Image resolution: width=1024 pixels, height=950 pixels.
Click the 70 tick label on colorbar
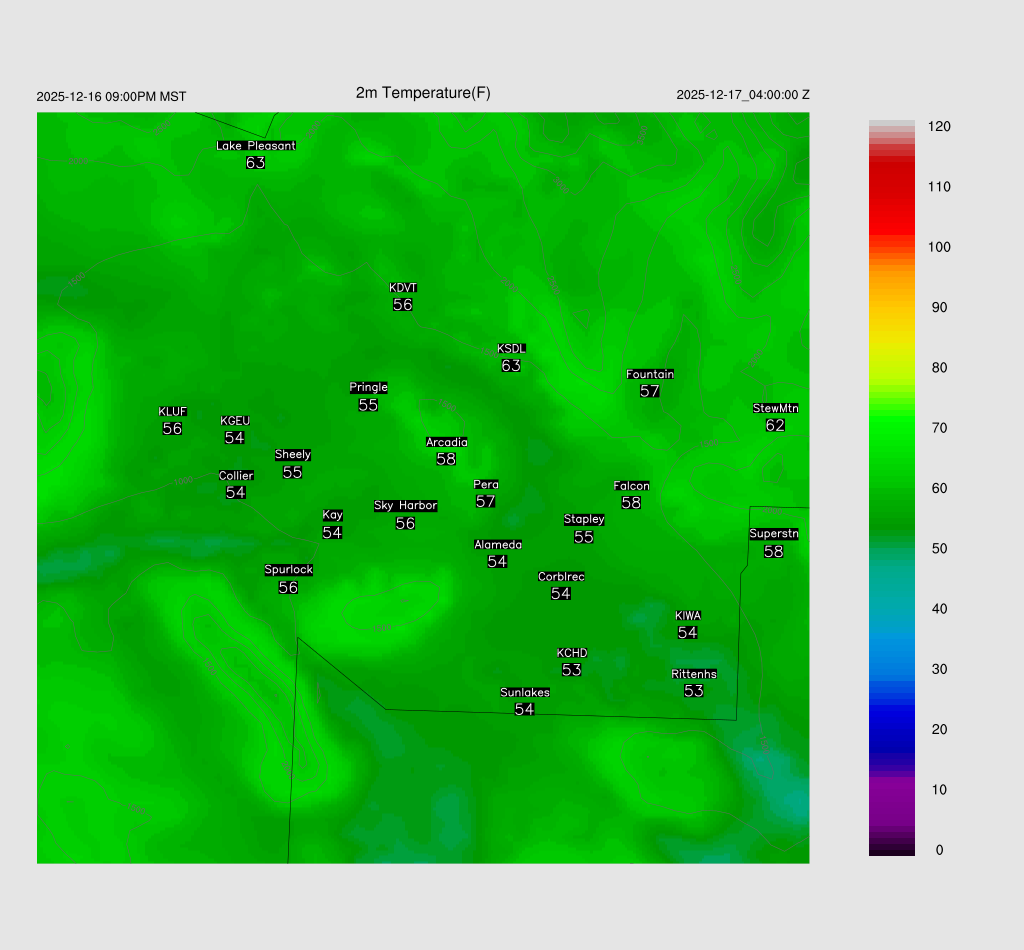[x=939, y=428]
